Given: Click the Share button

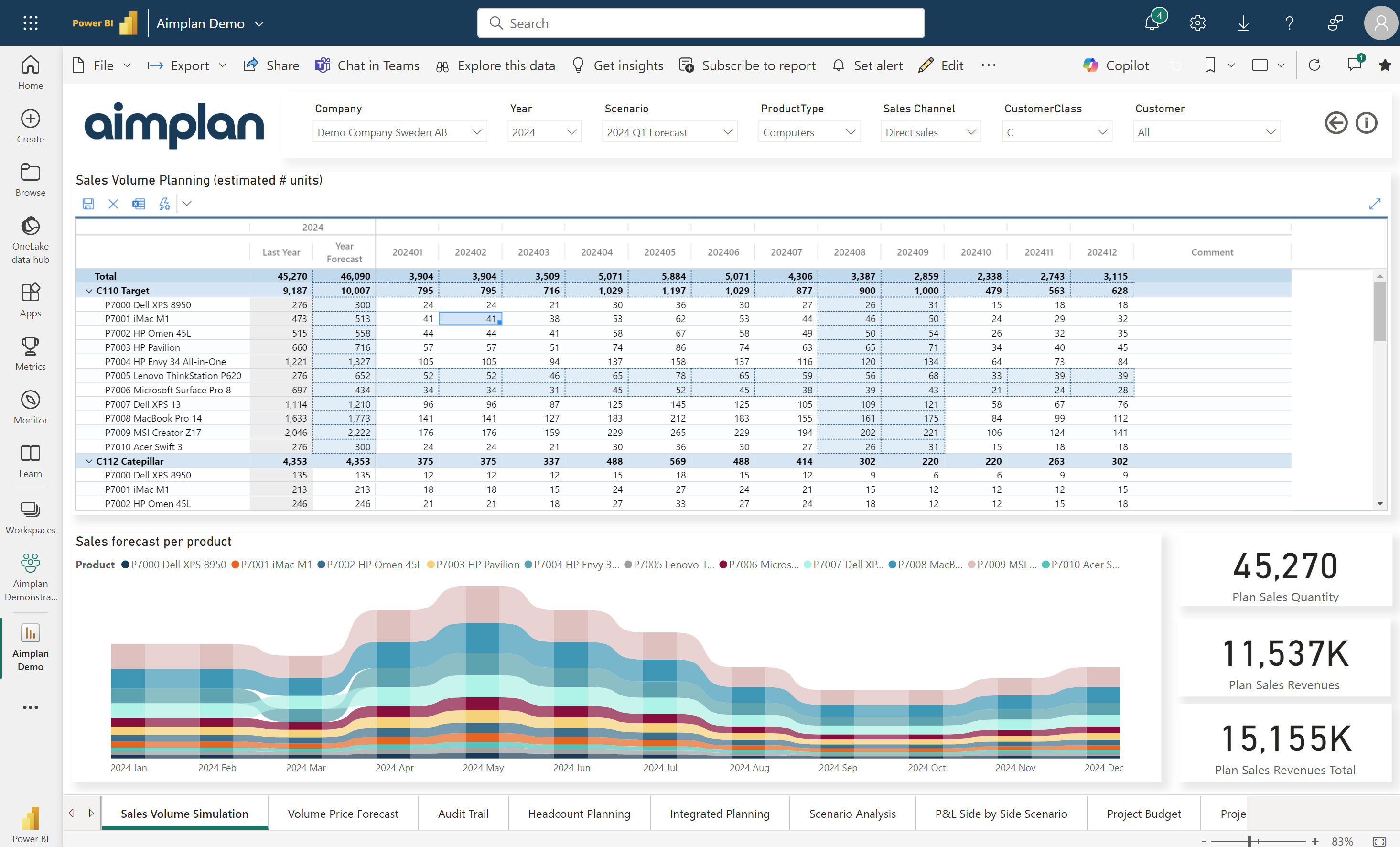Looking at the screenshot, I should click(x=271, y=65).
